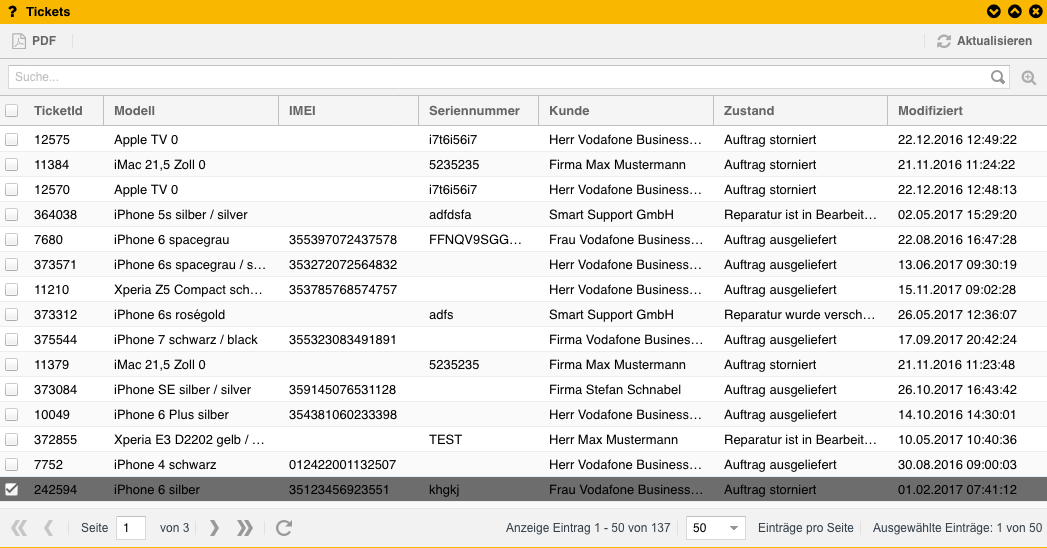Refresh the list with Aktualisieren
This screenshot has height=548, width=1047.
pyautogui.click(x=984, y=41)
